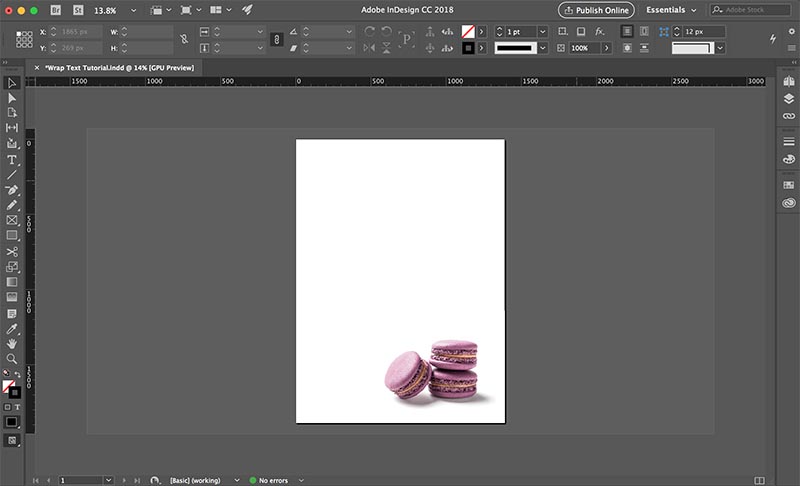
Task: Toggle constrain proportions link for scaling
Action: point(276,40)
